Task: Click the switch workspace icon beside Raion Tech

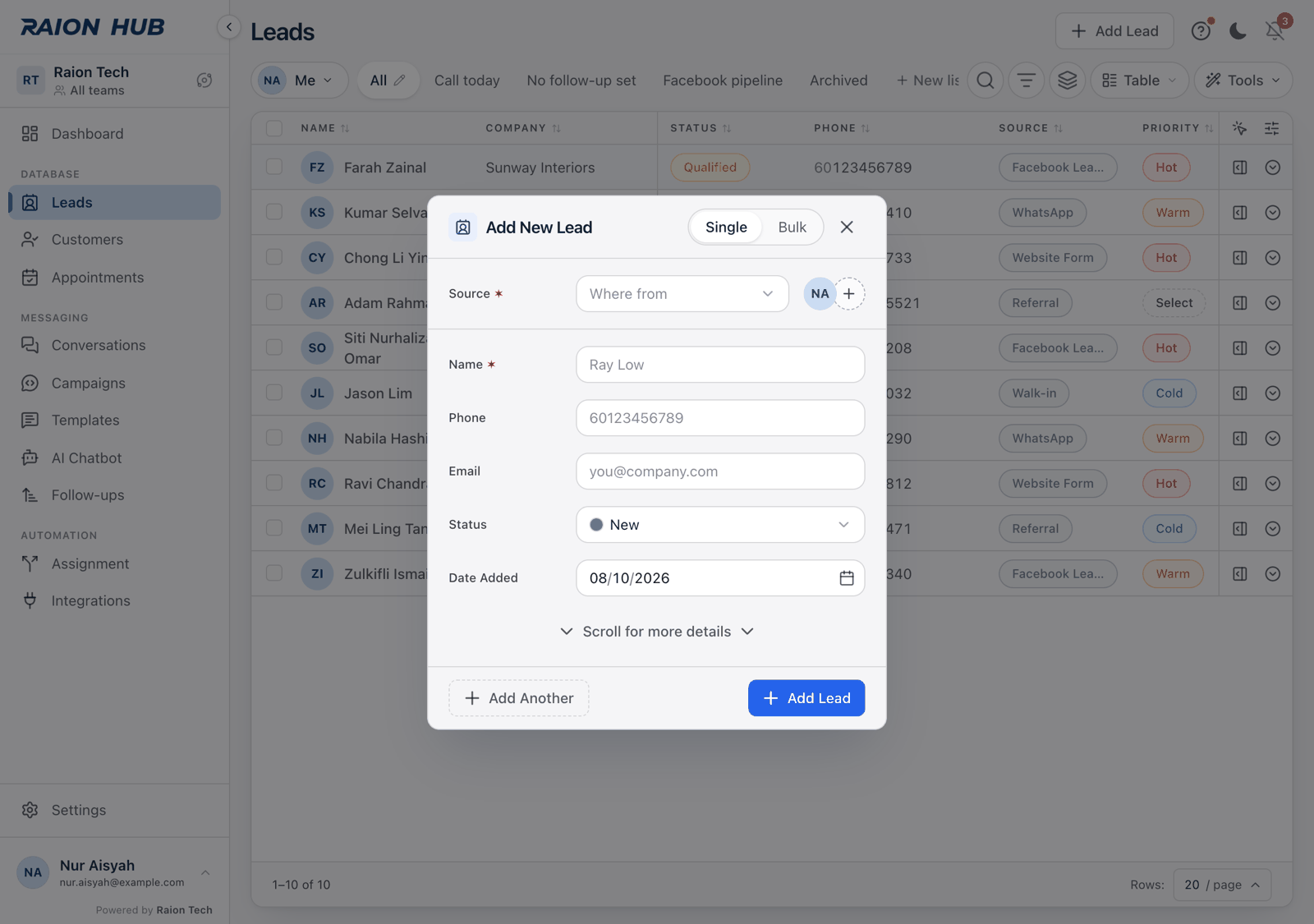Action: [204, 80]
